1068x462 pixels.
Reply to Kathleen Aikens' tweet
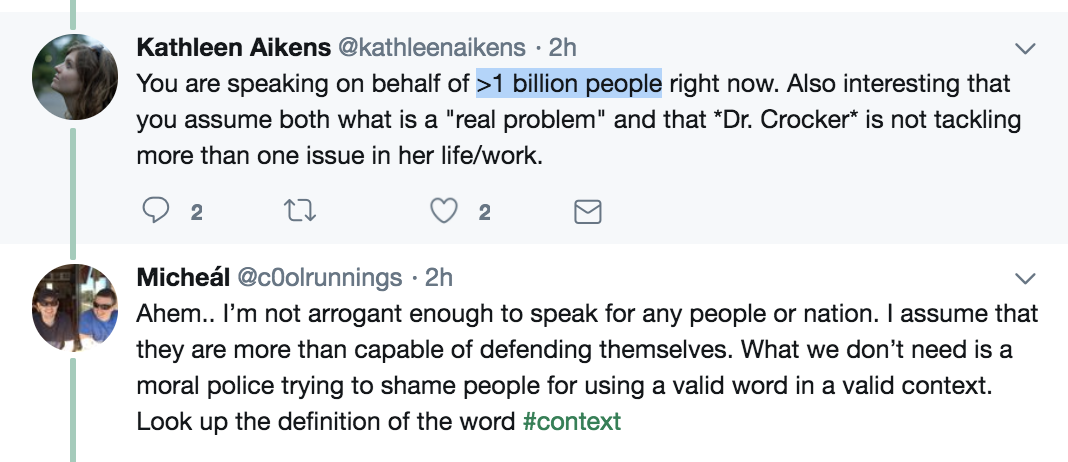pos(157,211)
